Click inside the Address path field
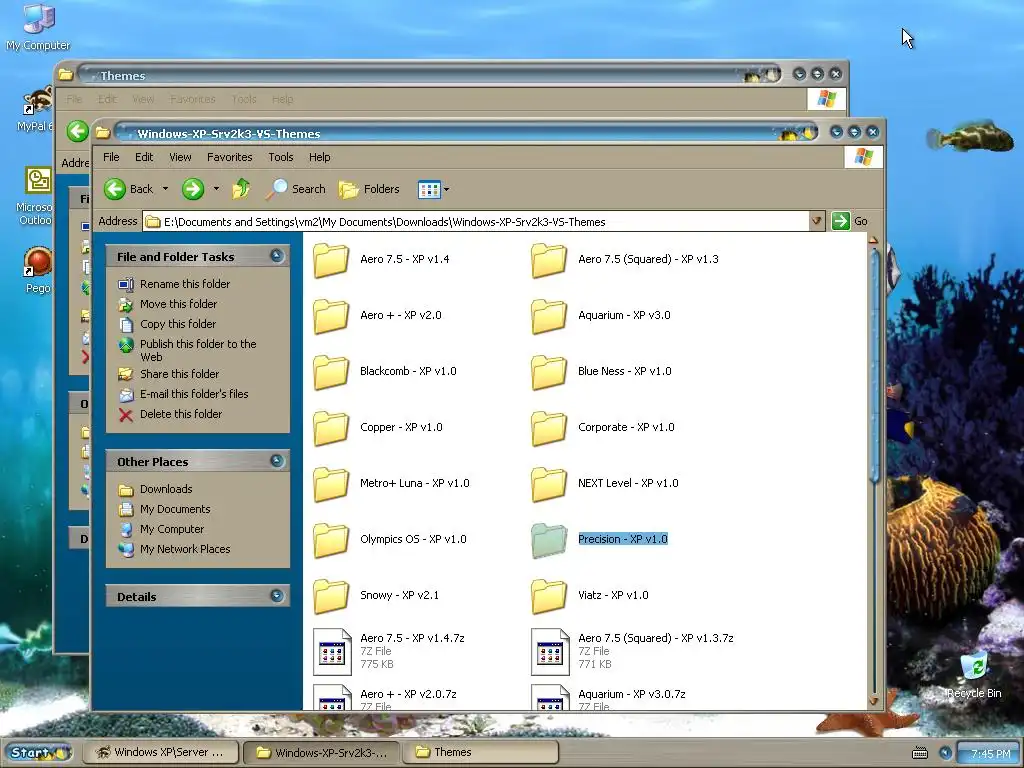The height and width of the screenshot is (768, 1024). [x=475, y=221]
